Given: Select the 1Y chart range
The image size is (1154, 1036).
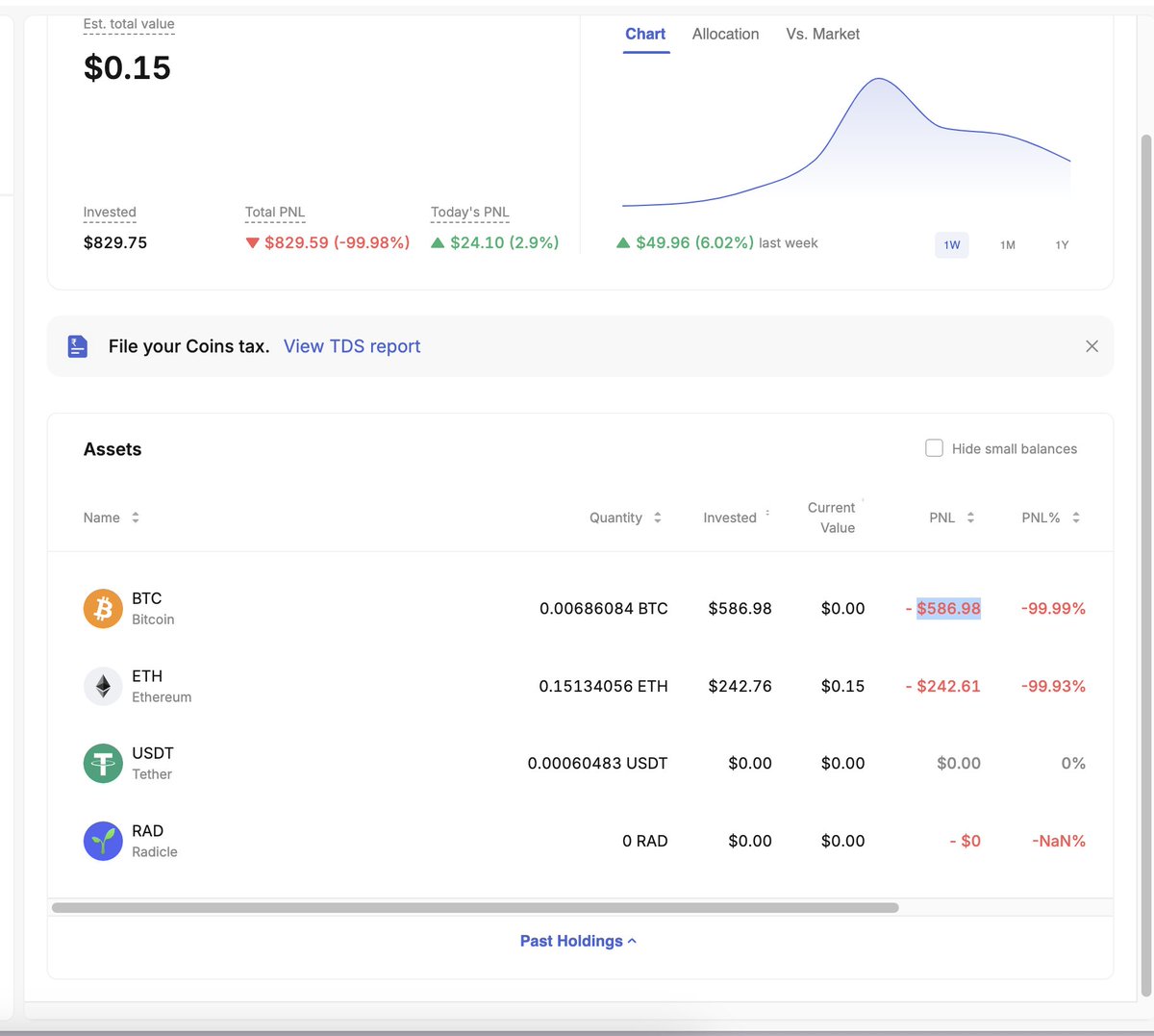Looking at the screenshot, I should (1062, 244).
